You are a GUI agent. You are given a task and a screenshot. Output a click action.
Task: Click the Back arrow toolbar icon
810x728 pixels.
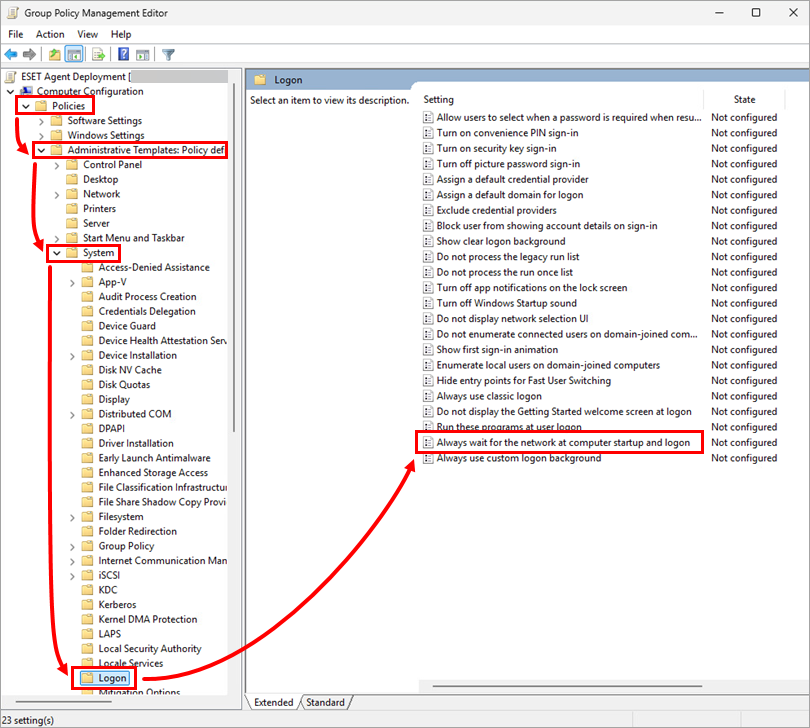11,54
